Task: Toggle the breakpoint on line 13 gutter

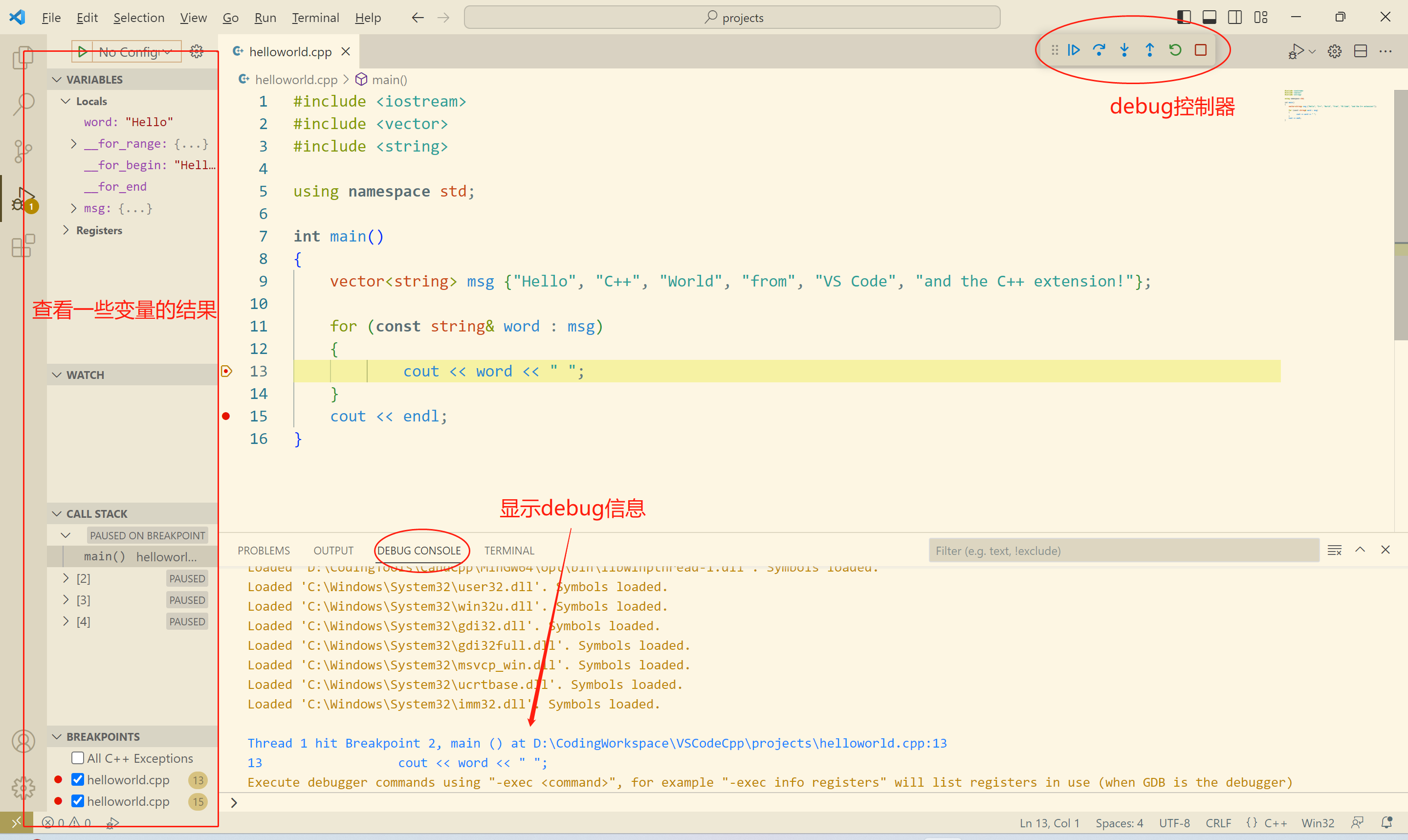Action: (x=226, y=371)
